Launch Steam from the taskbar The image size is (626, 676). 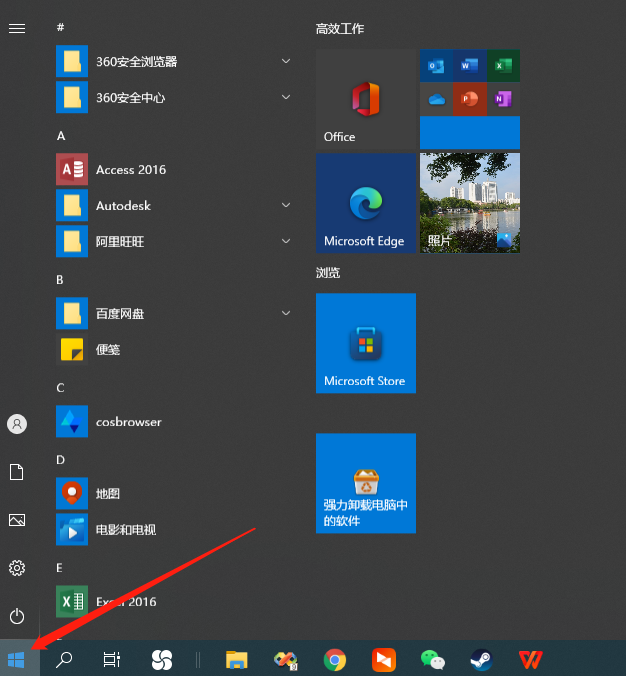[x=481, y=660]
